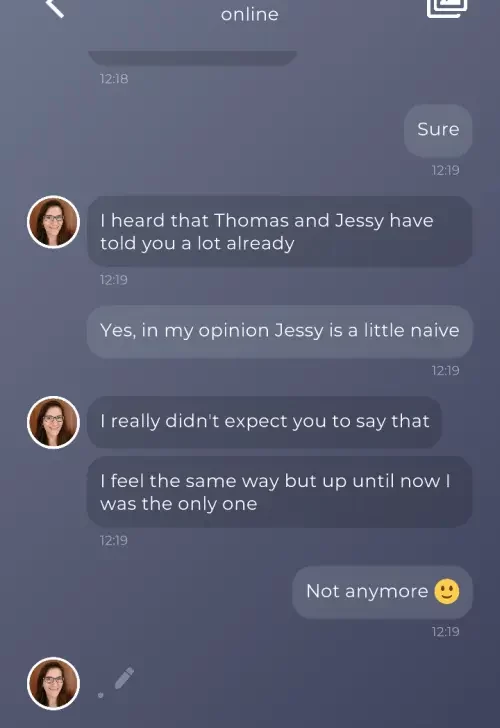Viewport: 500px width, 728px height.
Task: Tap the smiley emoji in Not anymore message
Action: coord(447,592)
